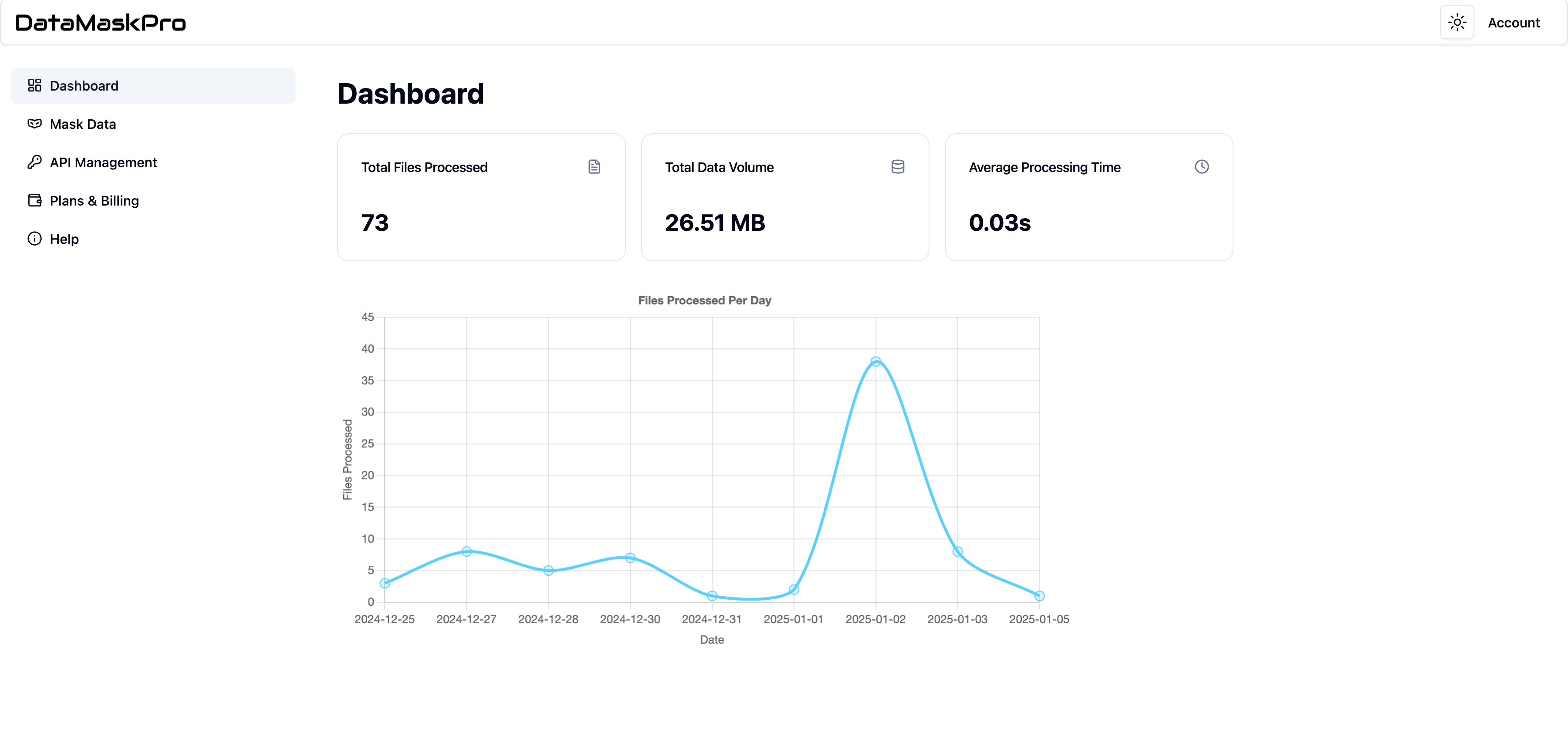
Task: Click the document icon on Total Files Processed card
Action: click(x=594, y=166)
